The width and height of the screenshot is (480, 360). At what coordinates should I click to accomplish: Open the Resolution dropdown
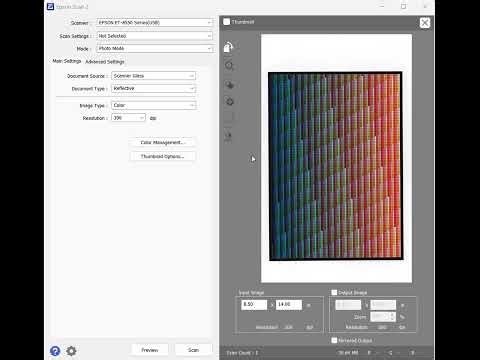[x=128, y=118]
